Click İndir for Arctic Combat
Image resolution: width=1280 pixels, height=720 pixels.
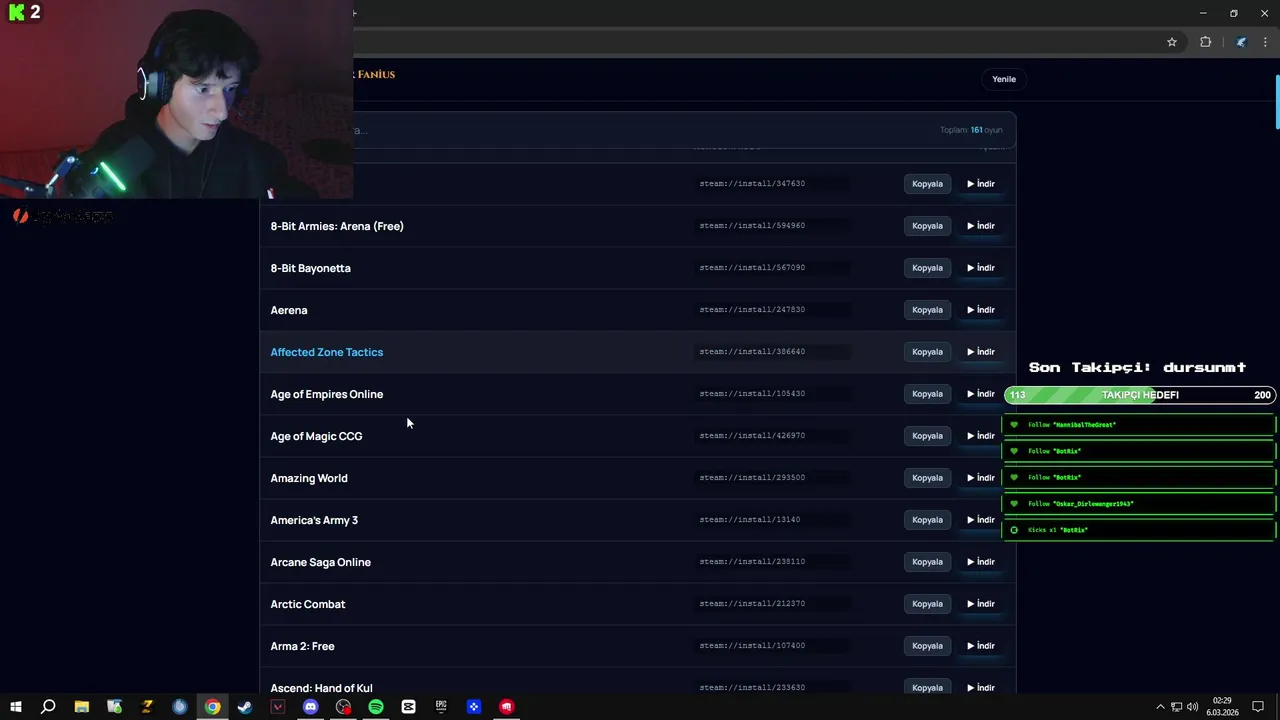point(981,604)
